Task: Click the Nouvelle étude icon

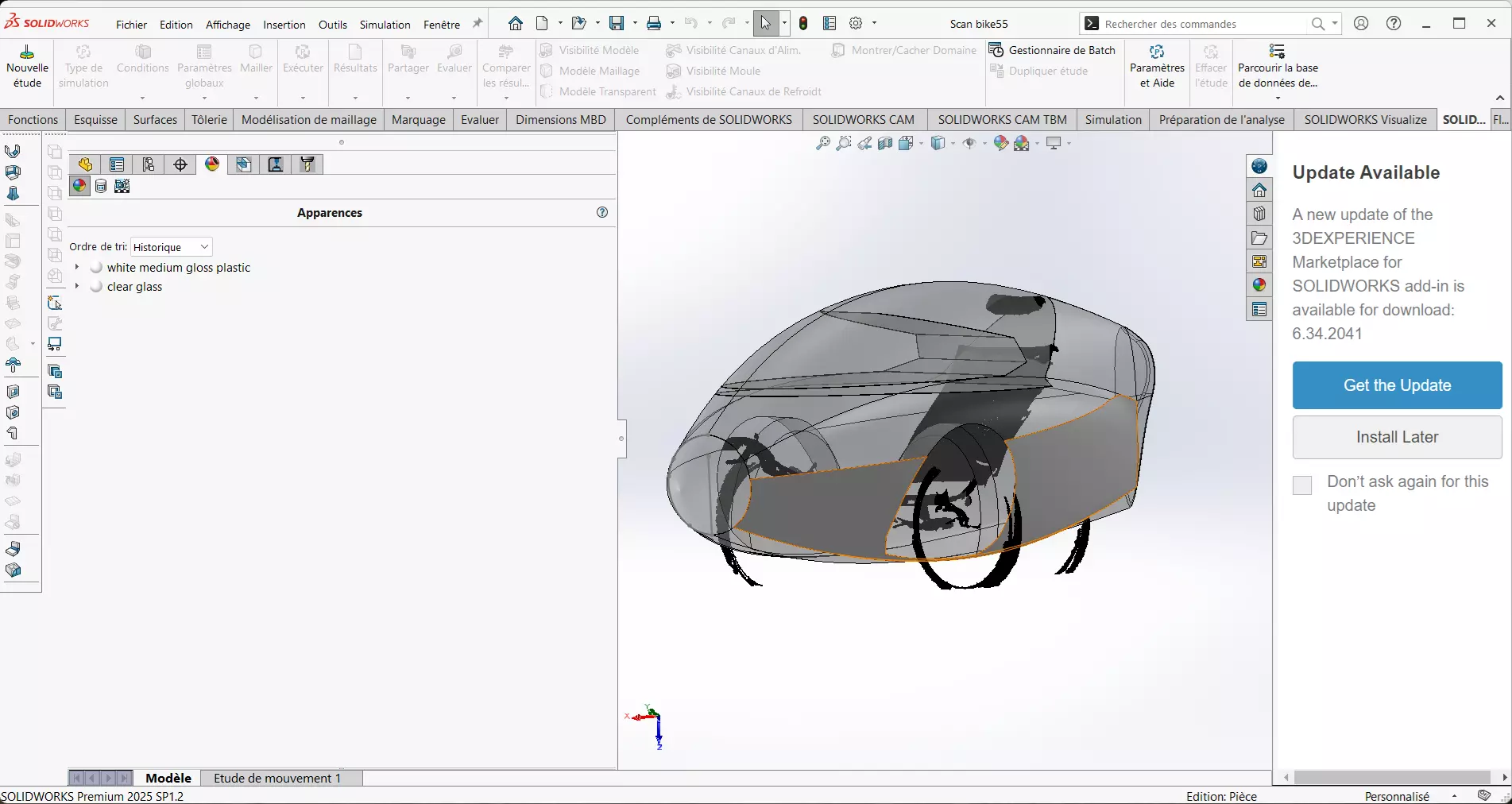Action: pyautogui.click(x=27, y=68)
